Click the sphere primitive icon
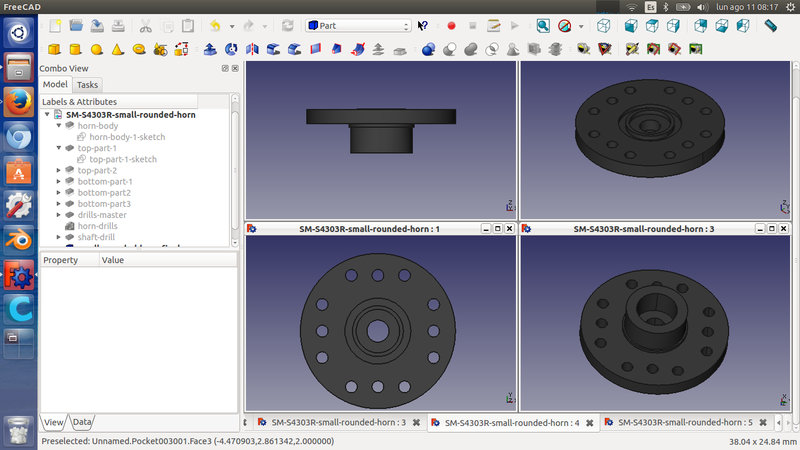The height and width of the screenshot is (450, 800). point(97,48)
